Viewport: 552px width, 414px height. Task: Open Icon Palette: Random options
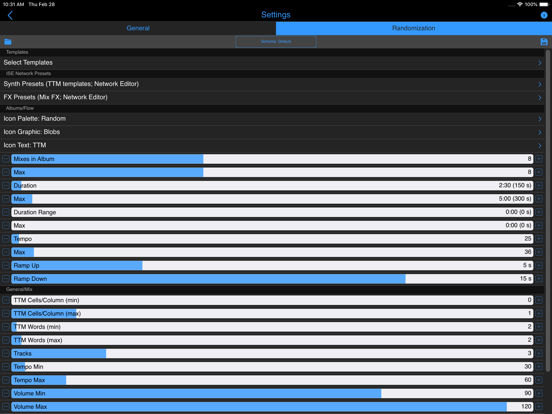(x=272, y=119)
